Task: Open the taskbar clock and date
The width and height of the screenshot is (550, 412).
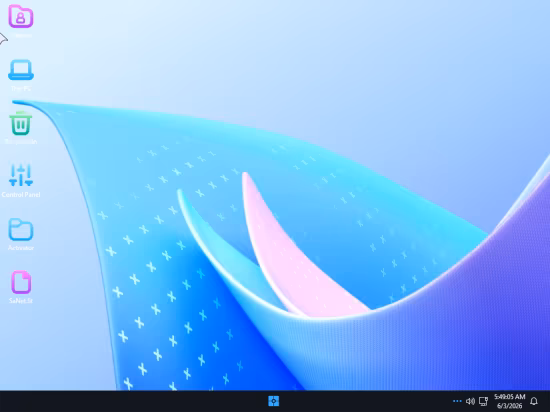Action: pyautogui.click(x=510, y=401)
